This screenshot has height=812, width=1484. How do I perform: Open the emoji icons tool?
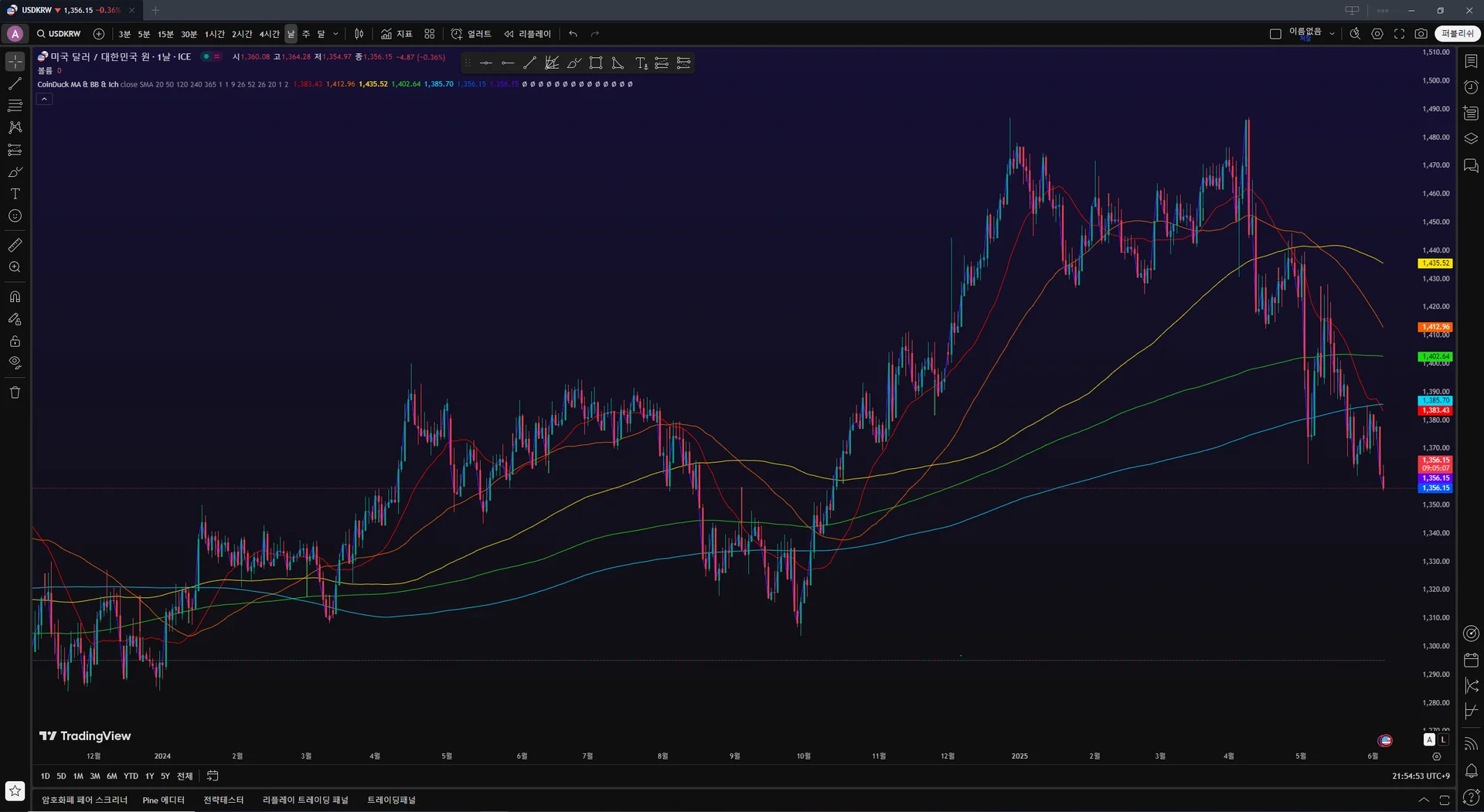pos(15,216)
